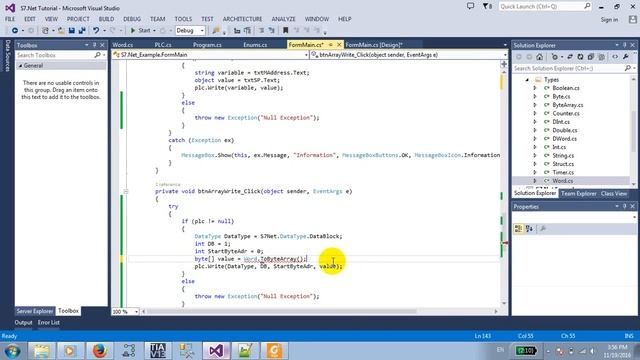Open the BUILD menu
The image size is (640, 360).
tap(106, 19)
